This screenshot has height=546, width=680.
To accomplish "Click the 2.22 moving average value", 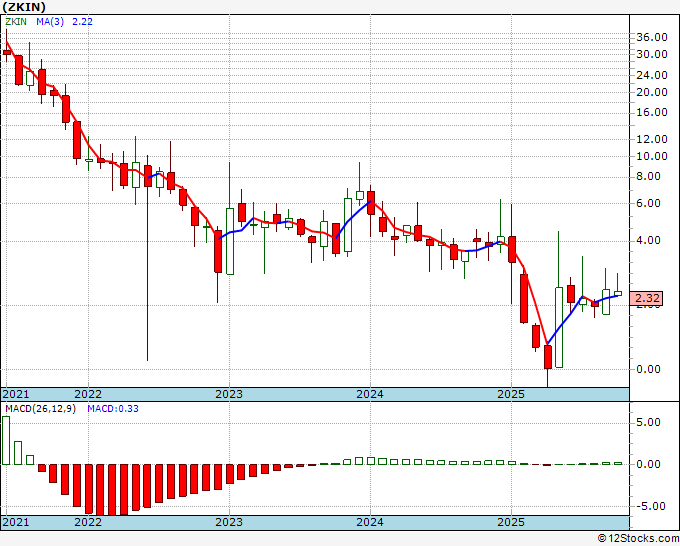I will point(82,22).
